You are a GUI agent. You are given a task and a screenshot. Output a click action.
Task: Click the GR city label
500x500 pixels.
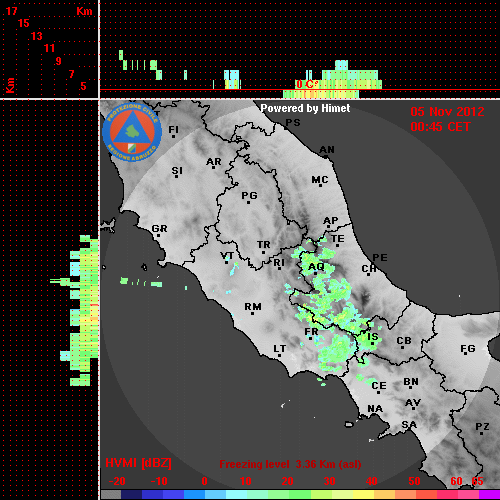click(x=159, y=229)
